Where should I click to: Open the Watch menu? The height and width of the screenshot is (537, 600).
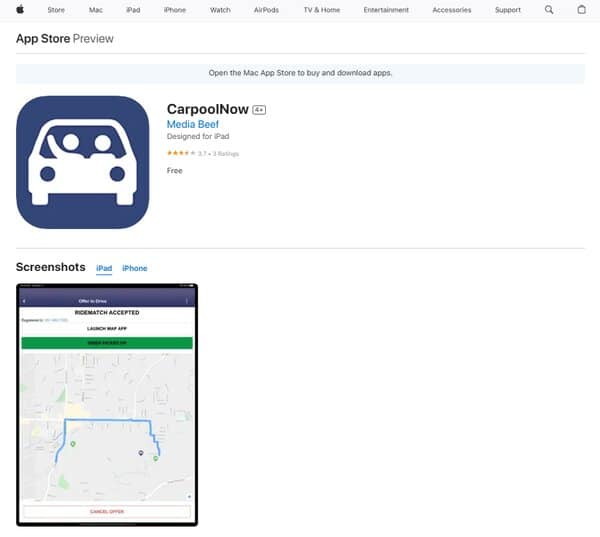coord(220,10)
